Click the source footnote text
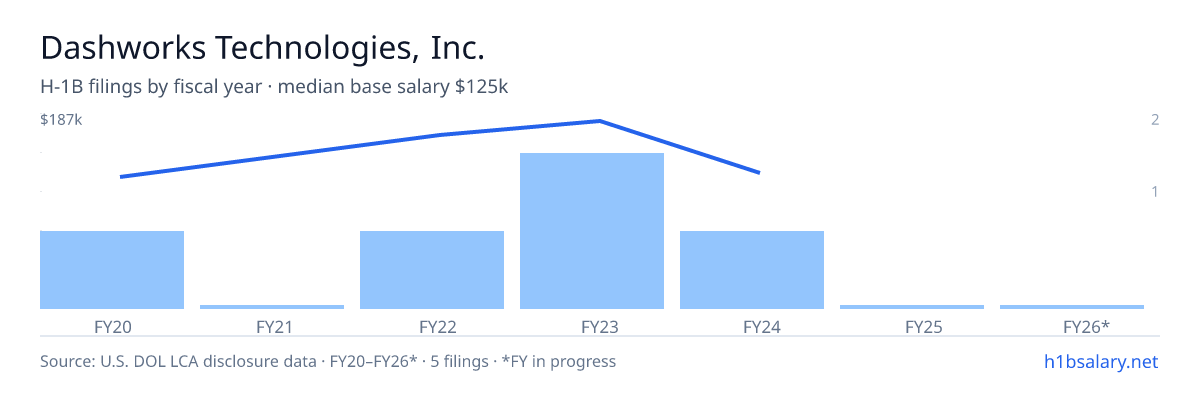1200x400 pixels. coord(328,361)
